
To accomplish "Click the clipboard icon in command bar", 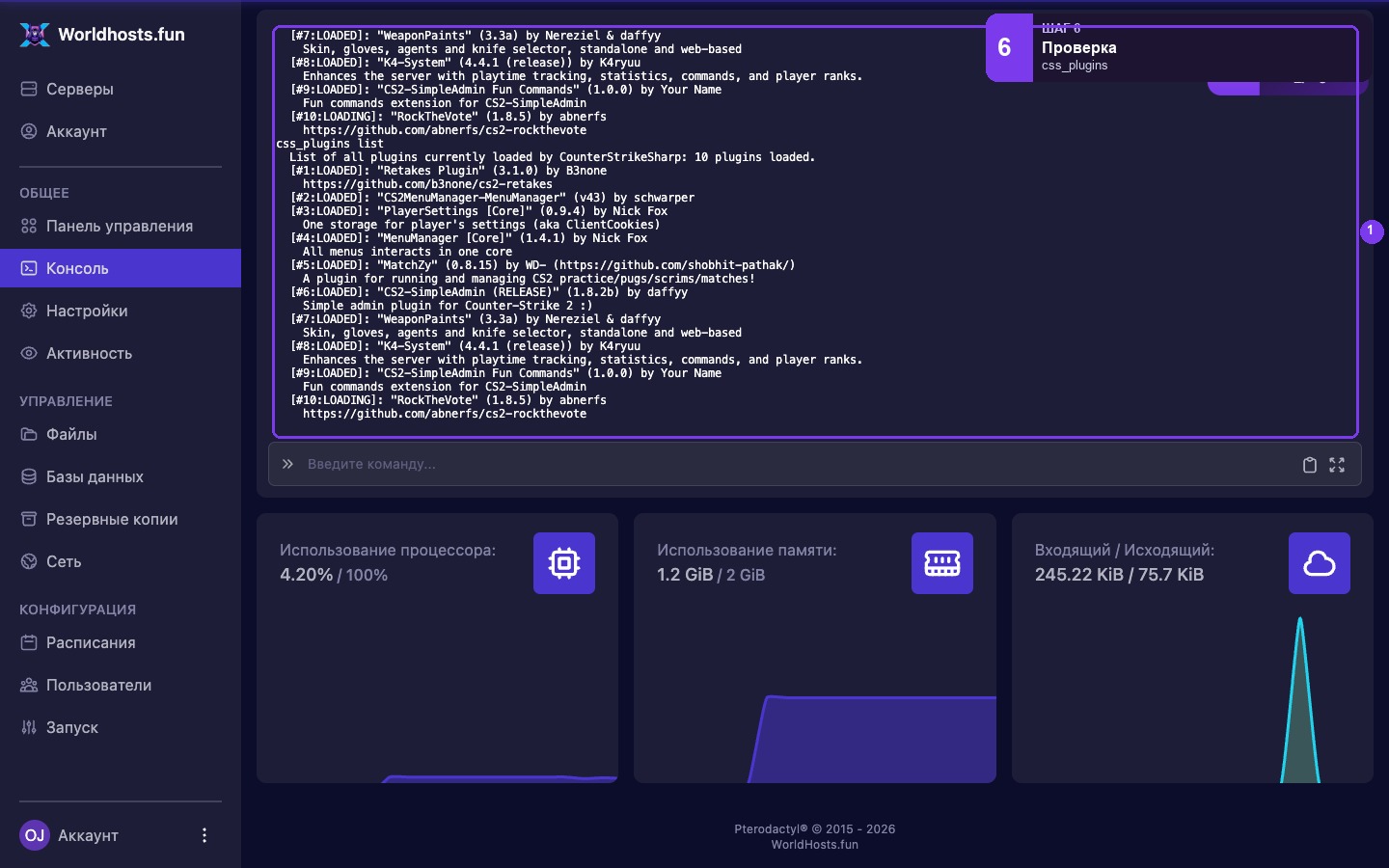I will tap(1309, 465).
